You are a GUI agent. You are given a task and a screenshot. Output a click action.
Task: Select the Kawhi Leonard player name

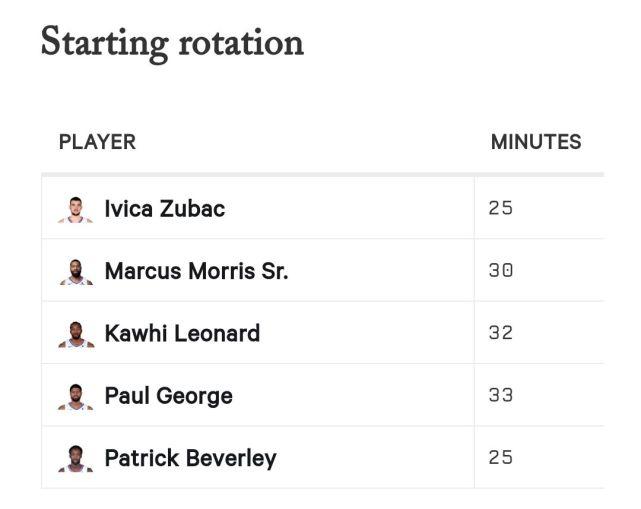[x=182, y=334]
